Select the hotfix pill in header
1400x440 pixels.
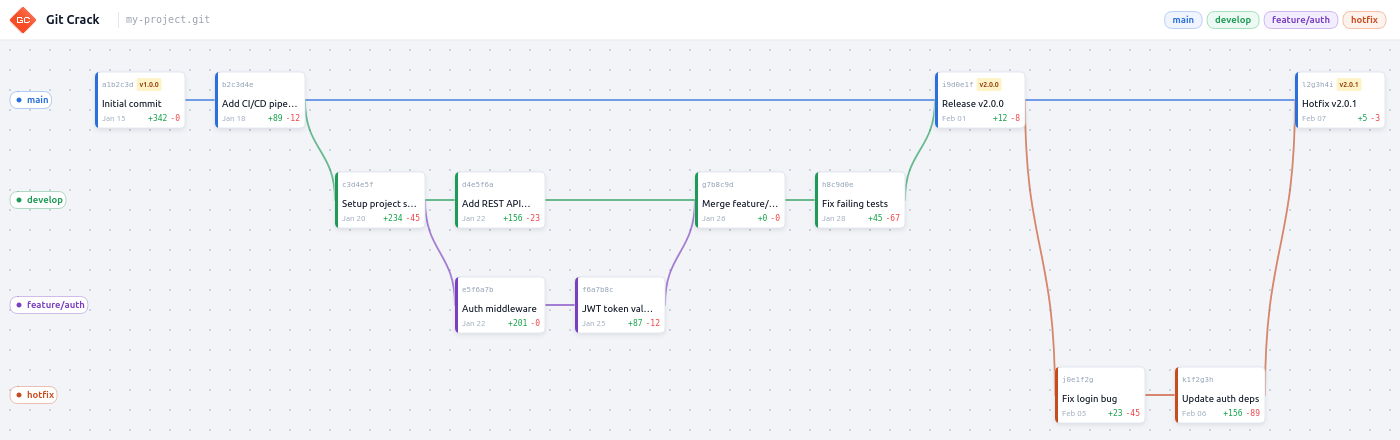pyautogui.click(x=1364, y=20)
